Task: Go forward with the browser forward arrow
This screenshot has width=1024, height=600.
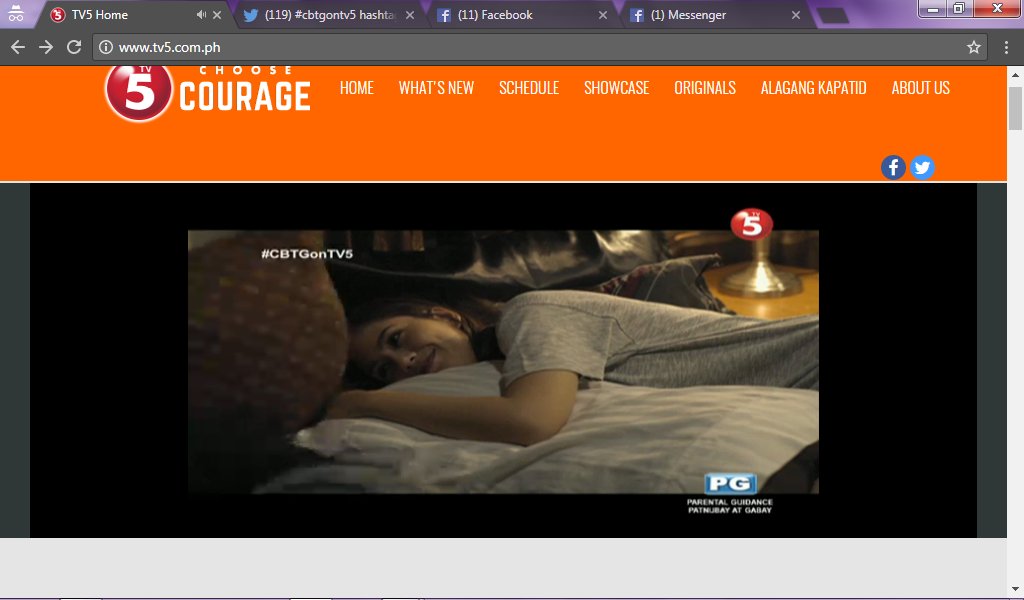Action: [x=46, y=47]
